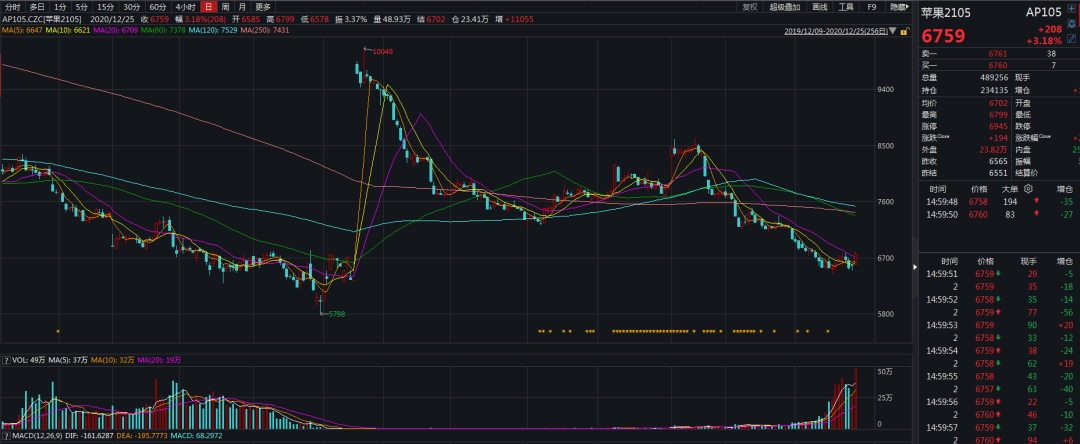Click the 14:59:48 large order row
This screenshot has width=1080, height=444.
[x=997, y=202]
